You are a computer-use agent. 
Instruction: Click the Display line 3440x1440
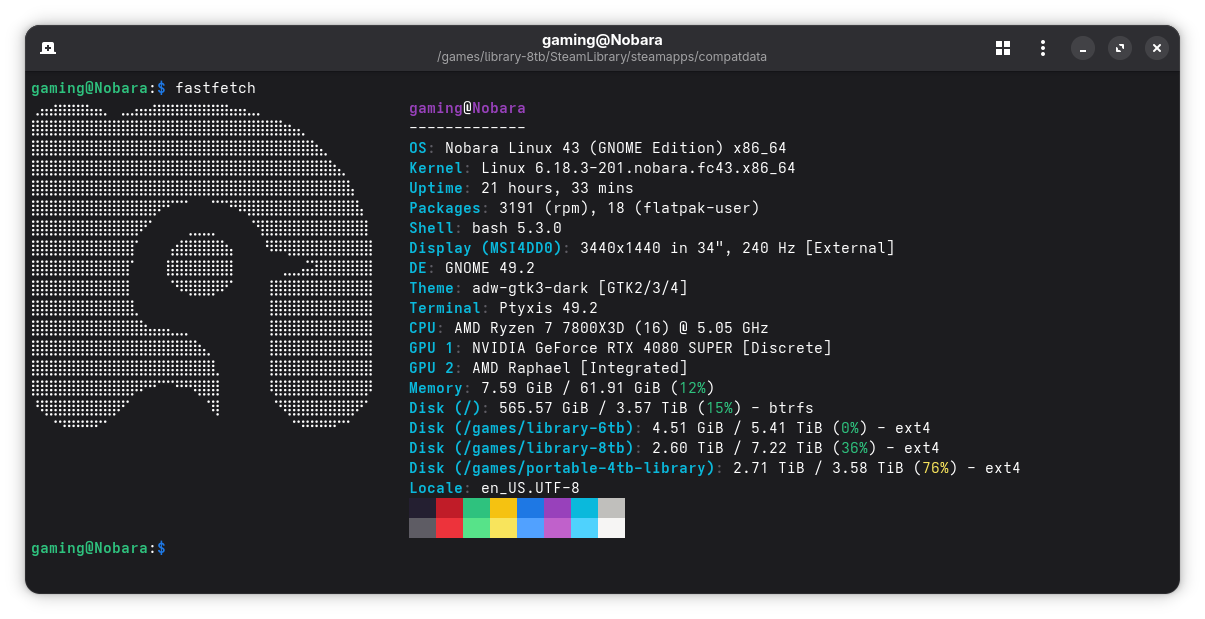(x=652, y=248)
